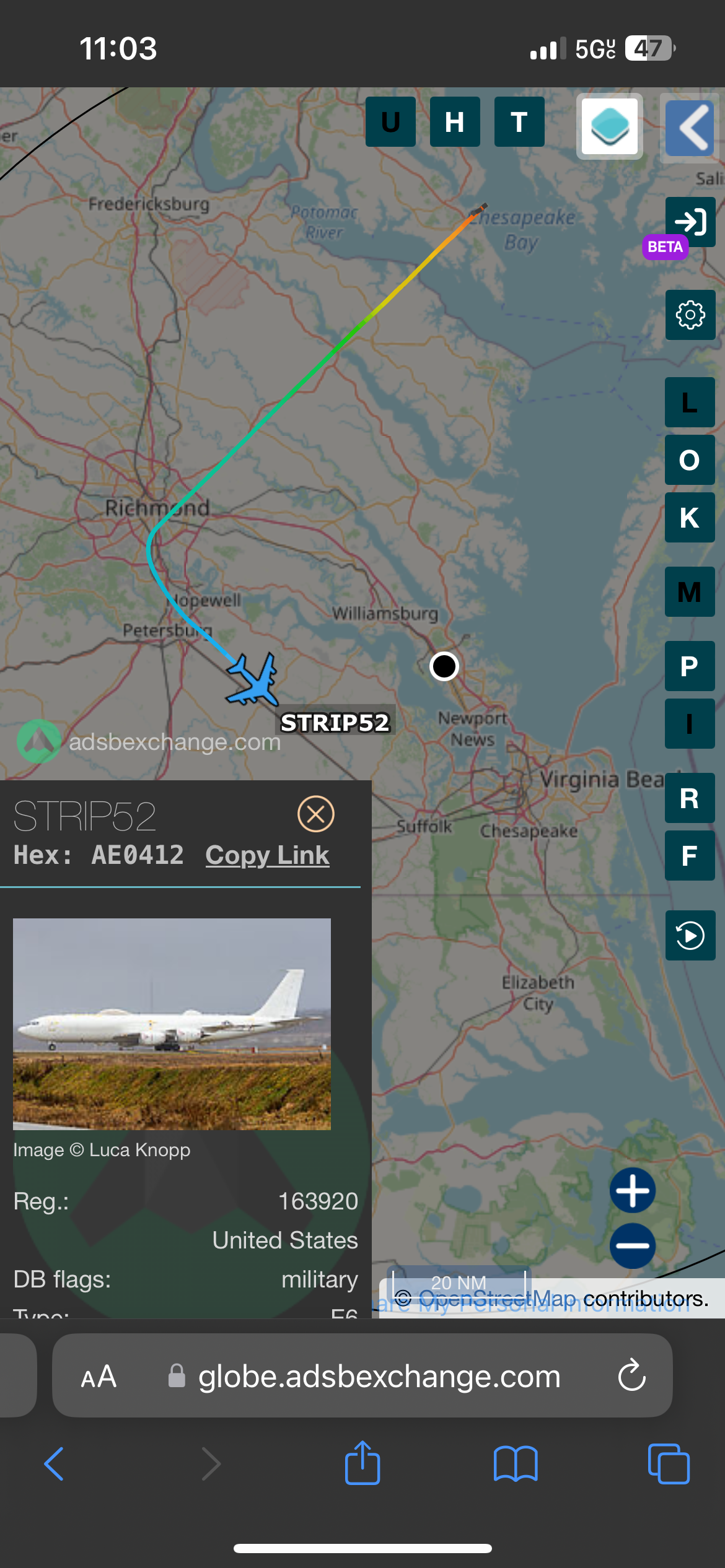This screenshot has height=1568, width=725.
Task: Click the Copy Link link
Action: tap(267, 855)
